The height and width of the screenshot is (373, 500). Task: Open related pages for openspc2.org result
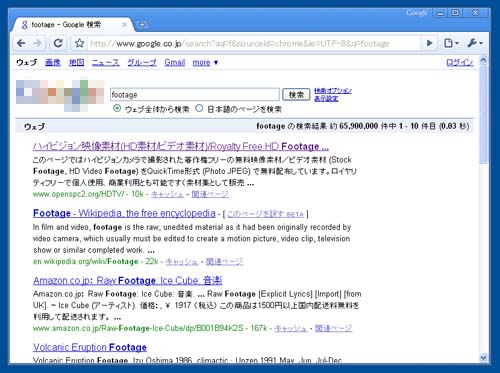[x=210, y=194]
